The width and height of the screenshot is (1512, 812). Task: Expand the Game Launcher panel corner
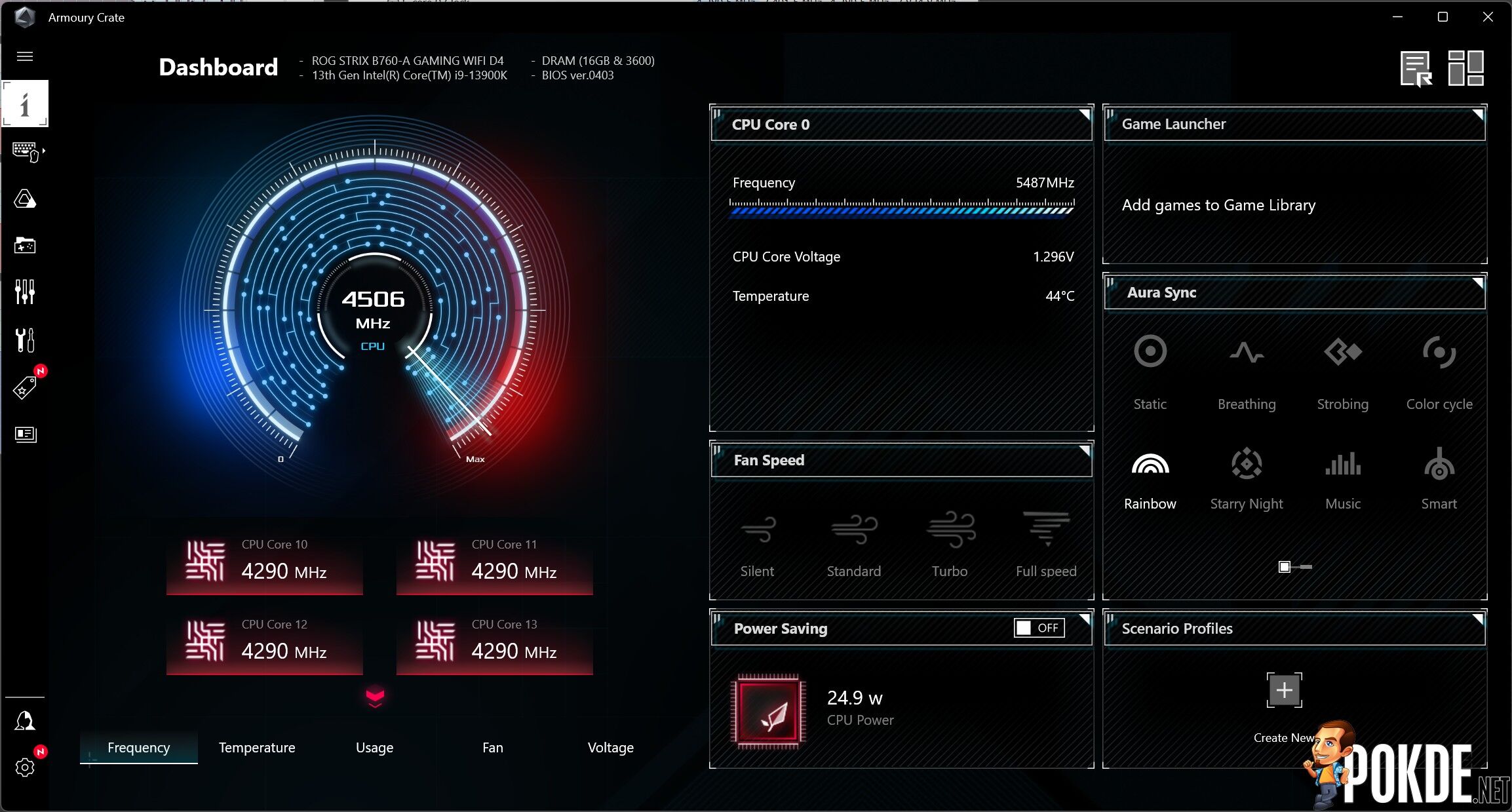1478,115
